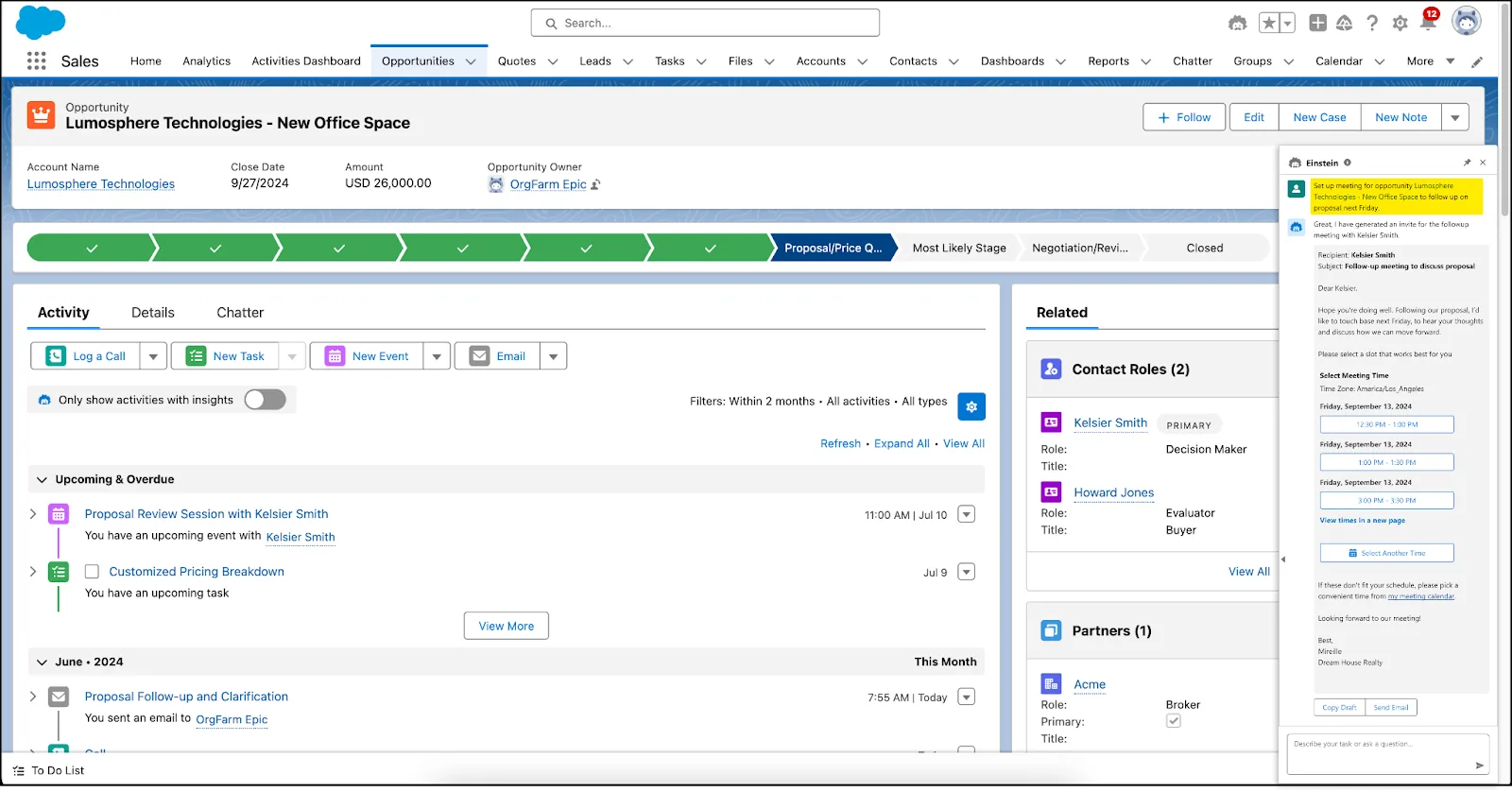Open the Opportunities tab dropdown arrow
The width and height of the screenshot is (1512, 792).
471,61
